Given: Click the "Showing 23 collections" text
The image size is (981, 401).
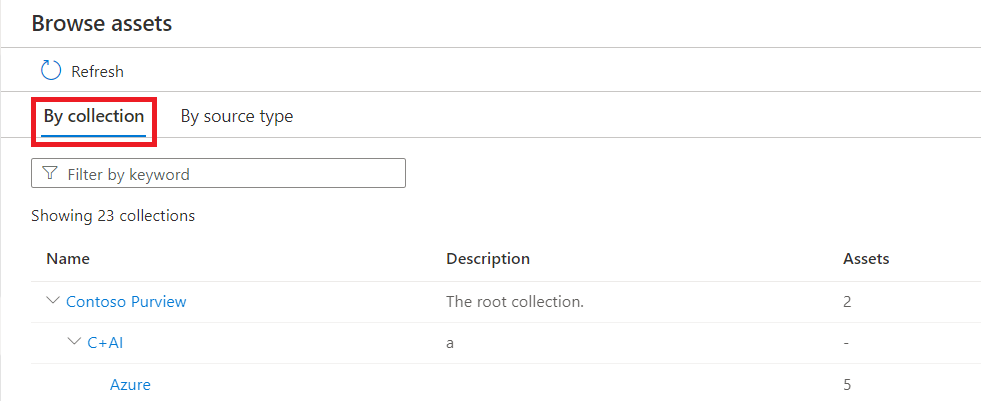Looking at the screenshot, I should click(x=113, y=215).
